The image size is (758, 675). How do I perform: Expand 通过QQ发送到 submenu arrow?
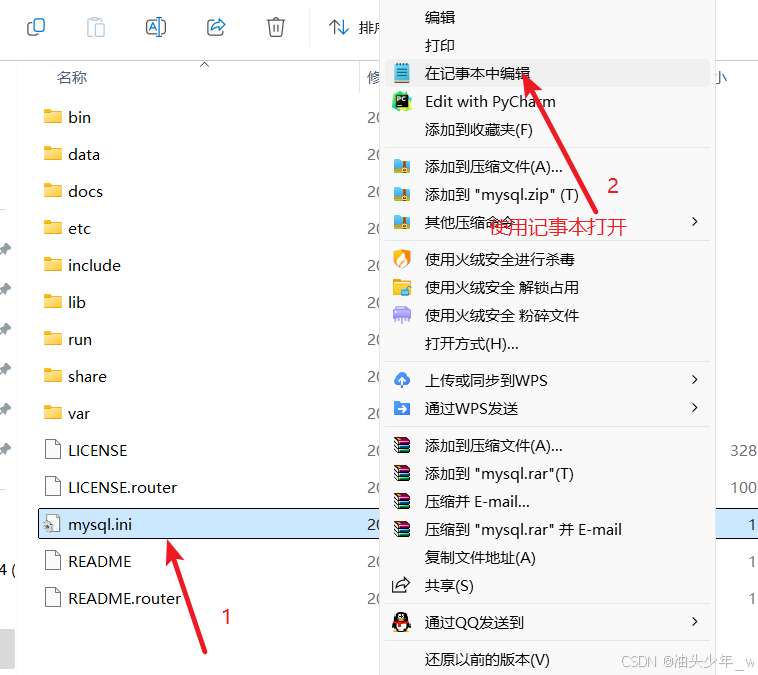[695, 622]
